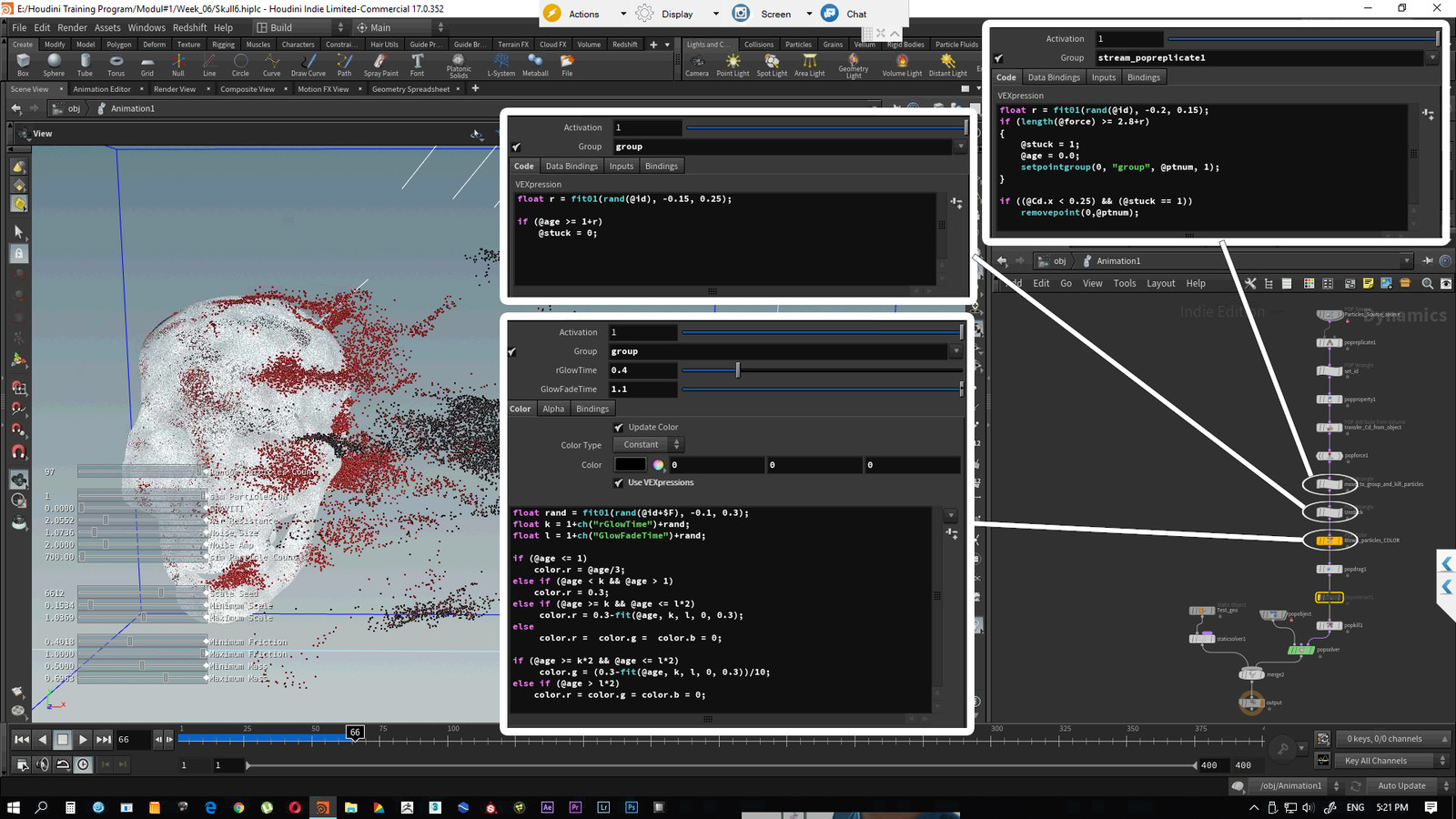
Task: Select the Sphere tool on the Create shelf
Action: pyautogui.click(x=54, y=62)
